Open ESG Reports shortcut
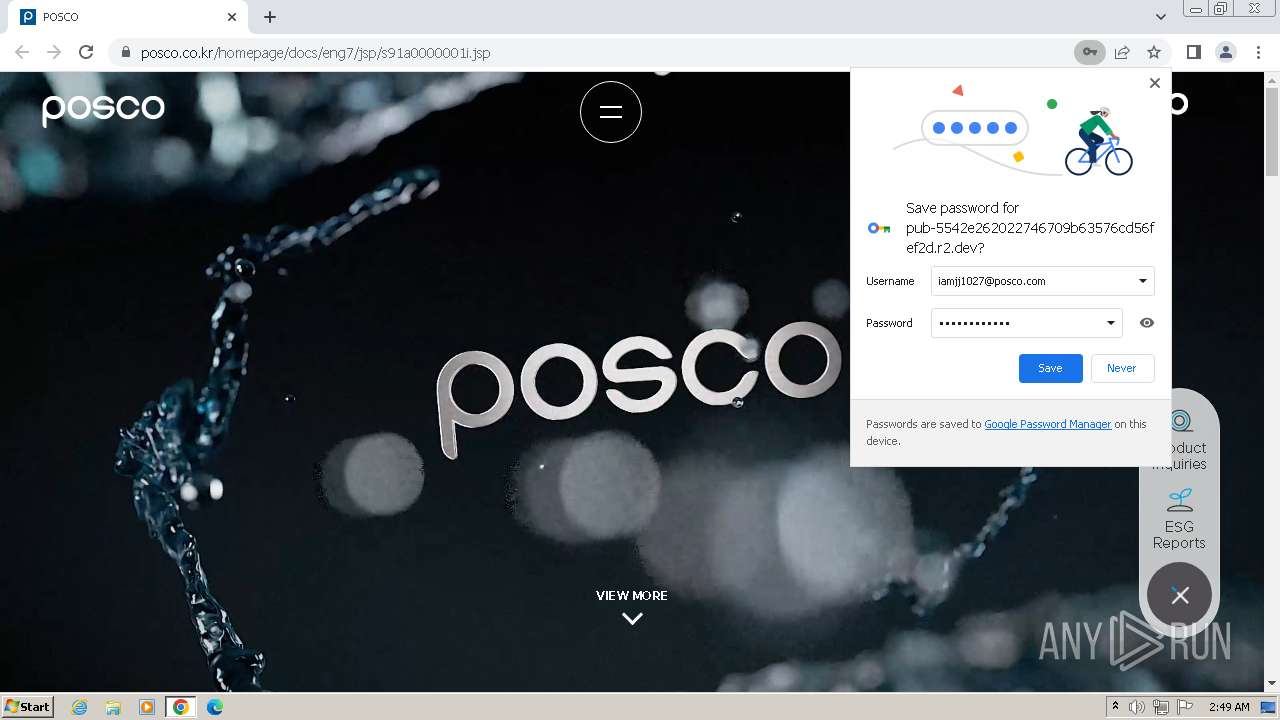Viewport: 1280px width, 720px height. pyautogui.click(x=1179, y=519)
